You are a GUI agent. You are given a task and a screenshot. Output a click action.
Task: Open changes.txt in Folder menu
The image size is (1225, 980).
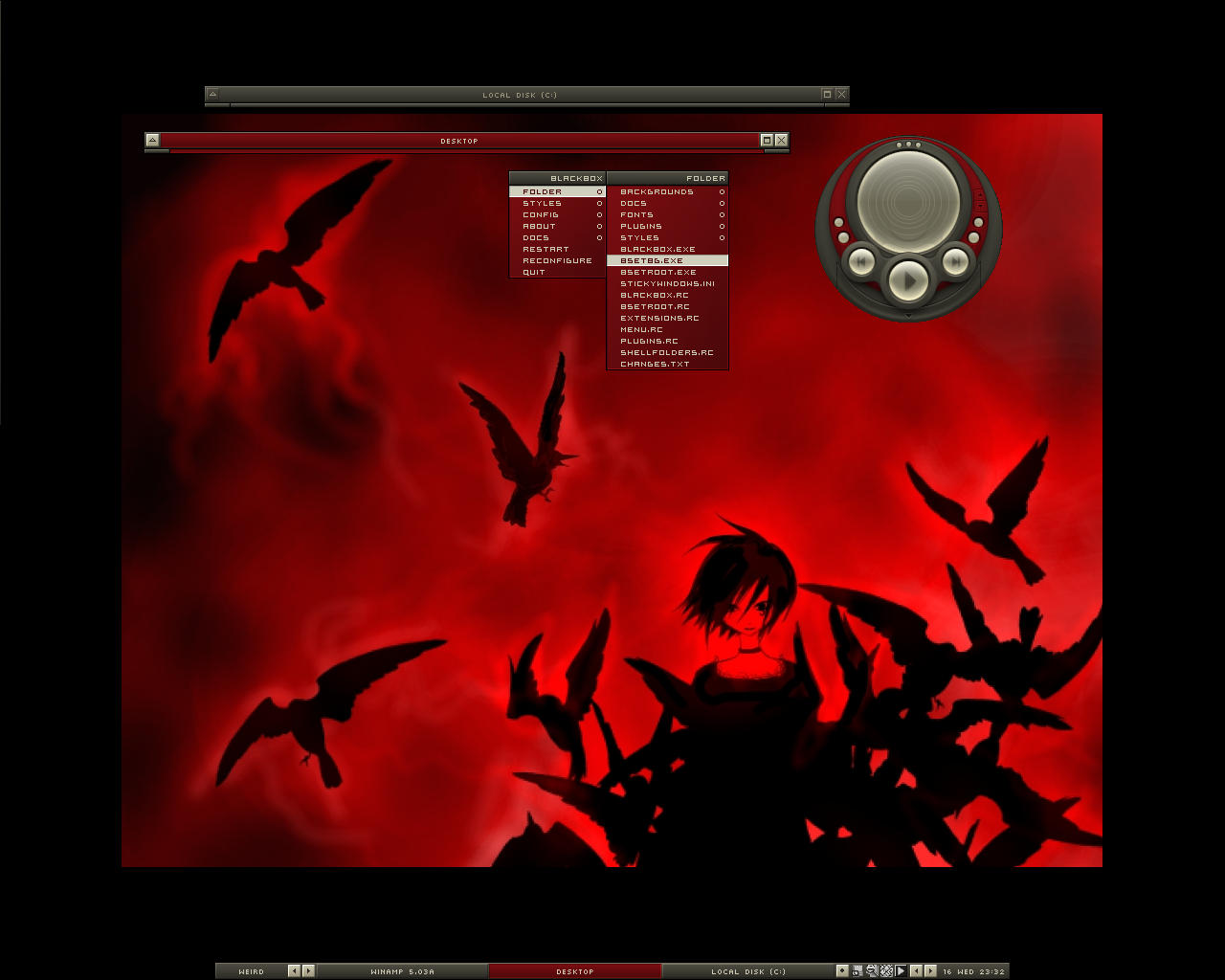click(x=667, y=364)
